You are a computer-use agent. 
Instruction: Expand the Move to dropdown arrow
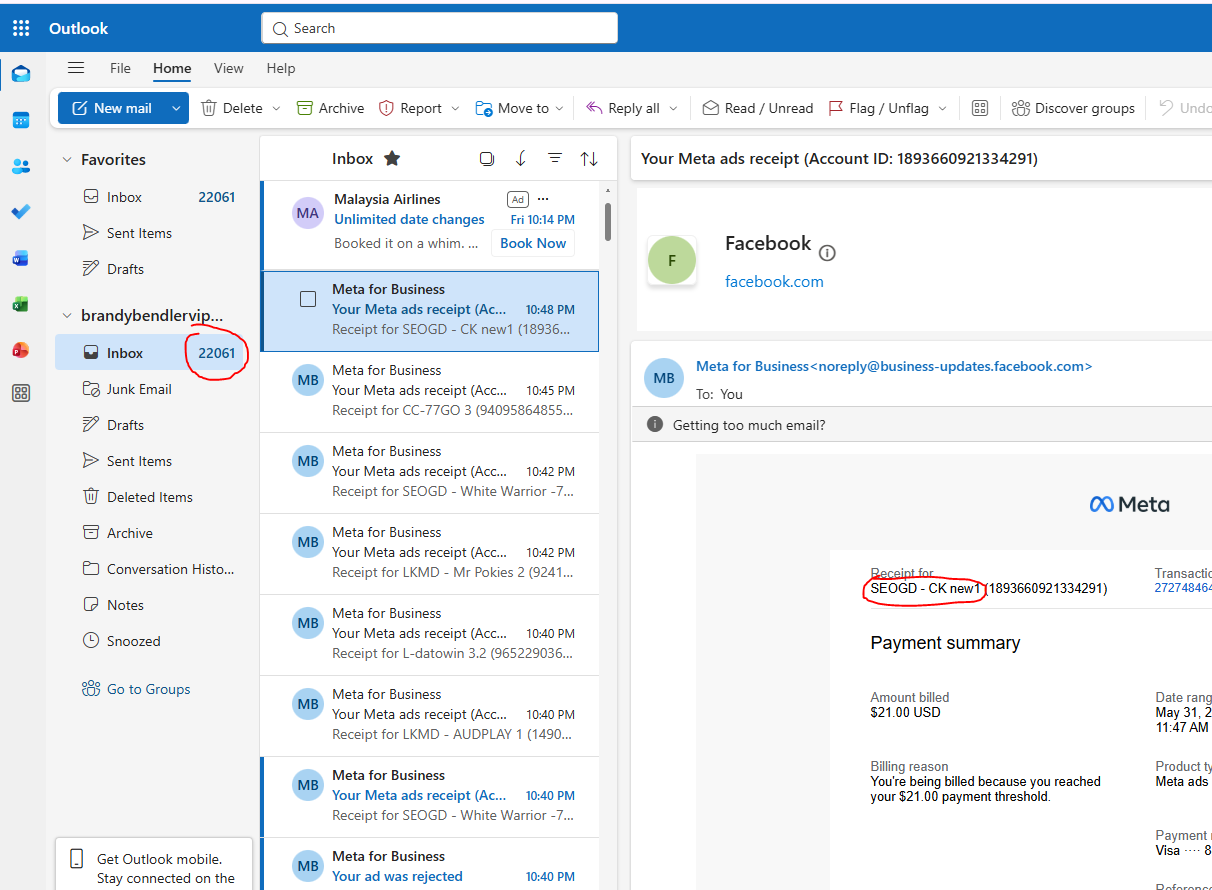[x=560, y=108]
